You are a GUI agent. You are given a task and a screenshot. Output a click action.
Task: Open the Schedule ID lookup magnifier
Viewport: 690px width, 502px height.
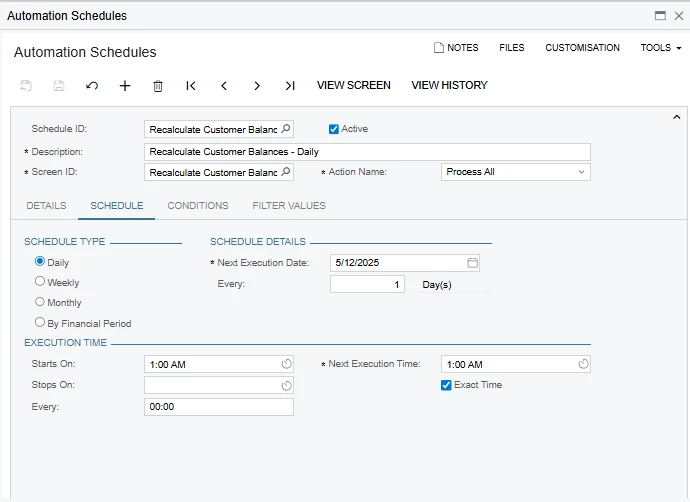tap(286, 129)
